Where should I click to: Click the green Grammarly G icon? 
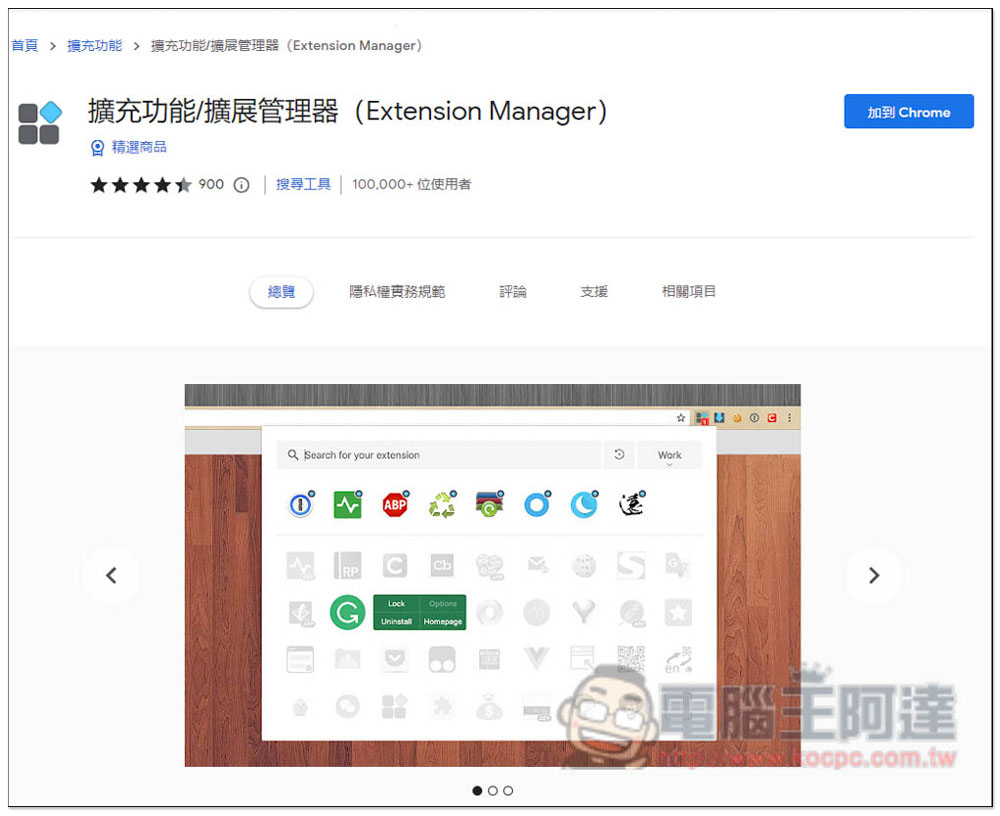pyautogui.click(x=348, y=612)
